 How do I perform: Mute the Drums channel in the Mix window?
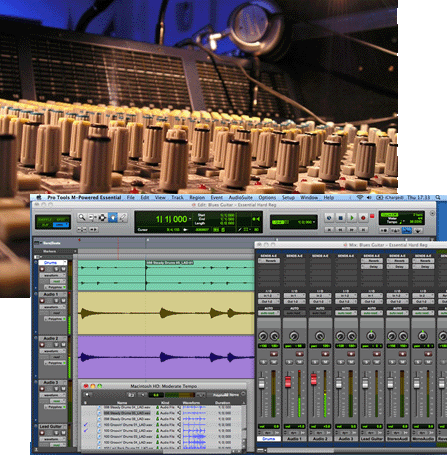pos(274,362)
